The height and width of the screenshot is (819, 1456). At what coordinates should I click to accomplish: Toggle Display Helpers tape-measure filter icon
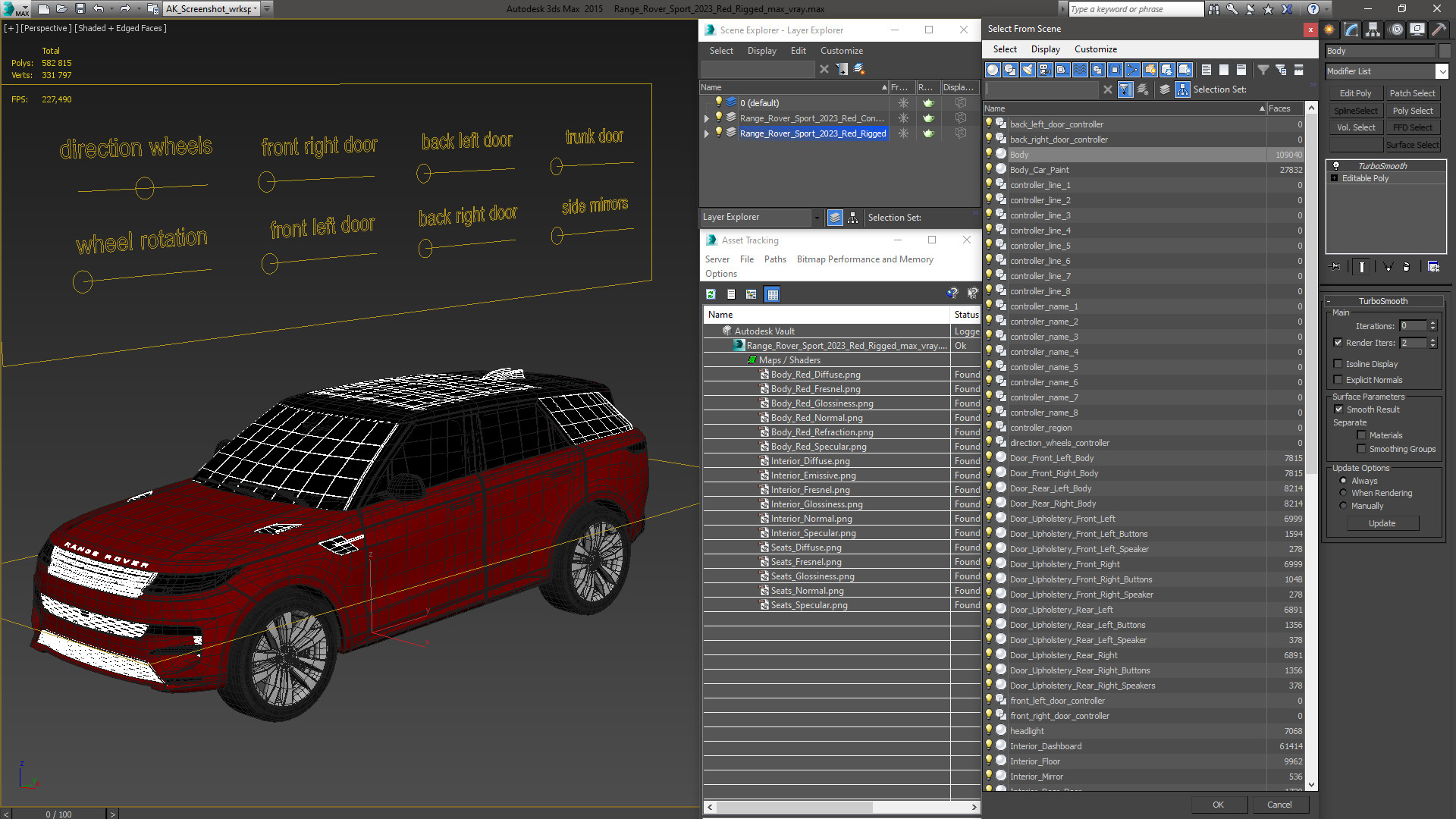(1062, 70)
